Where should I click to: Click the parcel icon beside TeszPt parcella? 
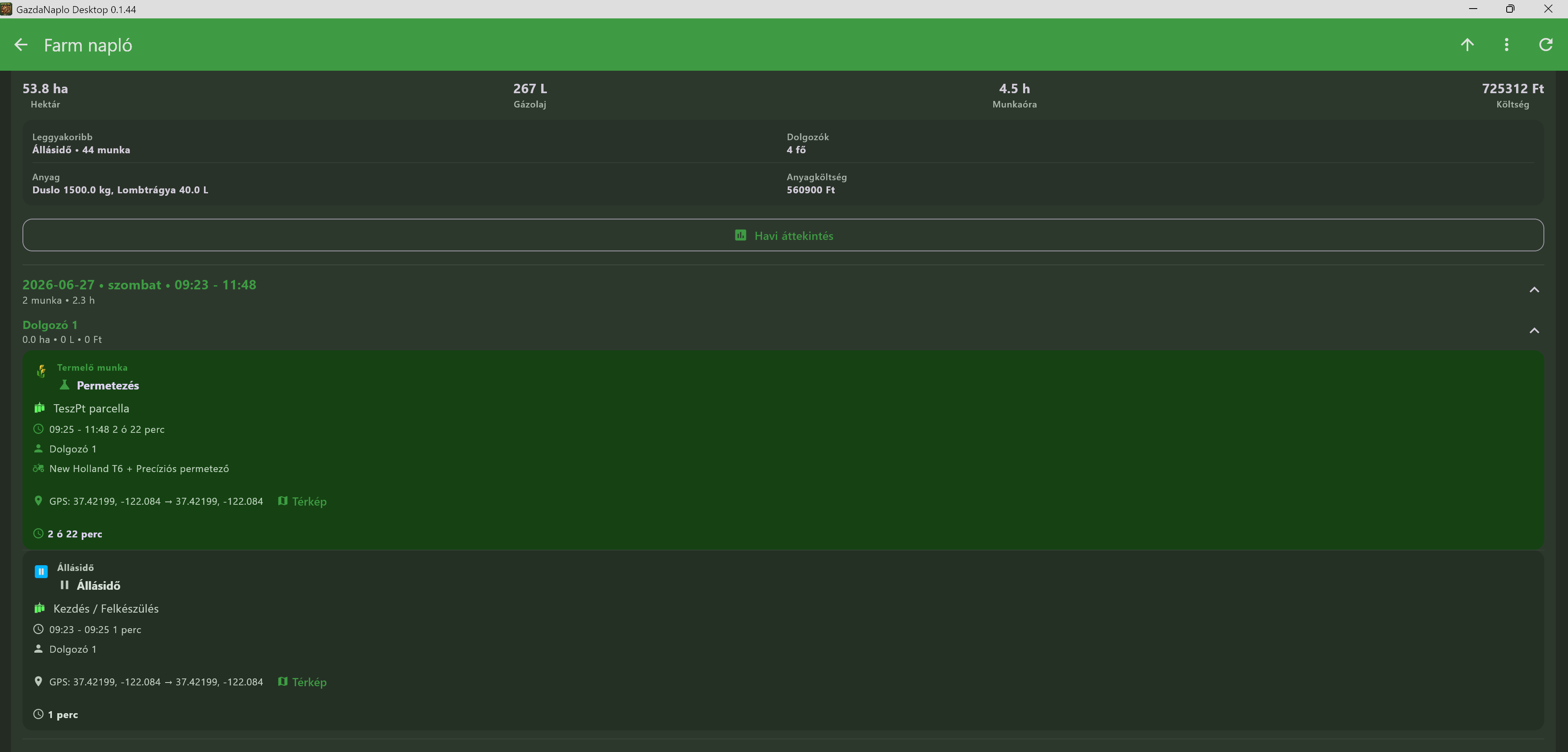pyautogui.click(x=40, y=407)
